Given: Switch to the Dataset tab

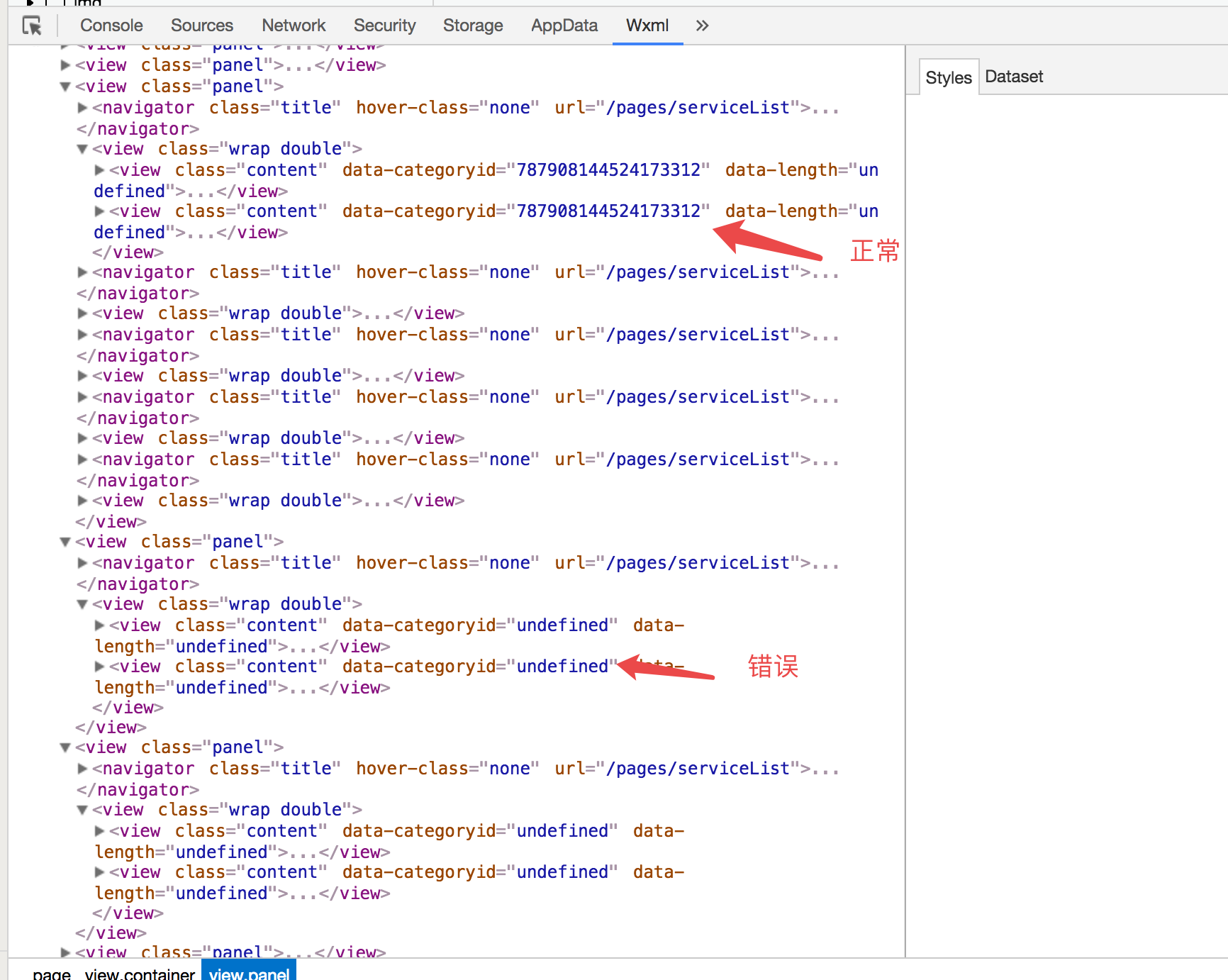Looking at the screenshot, I should coord(1014,77).
